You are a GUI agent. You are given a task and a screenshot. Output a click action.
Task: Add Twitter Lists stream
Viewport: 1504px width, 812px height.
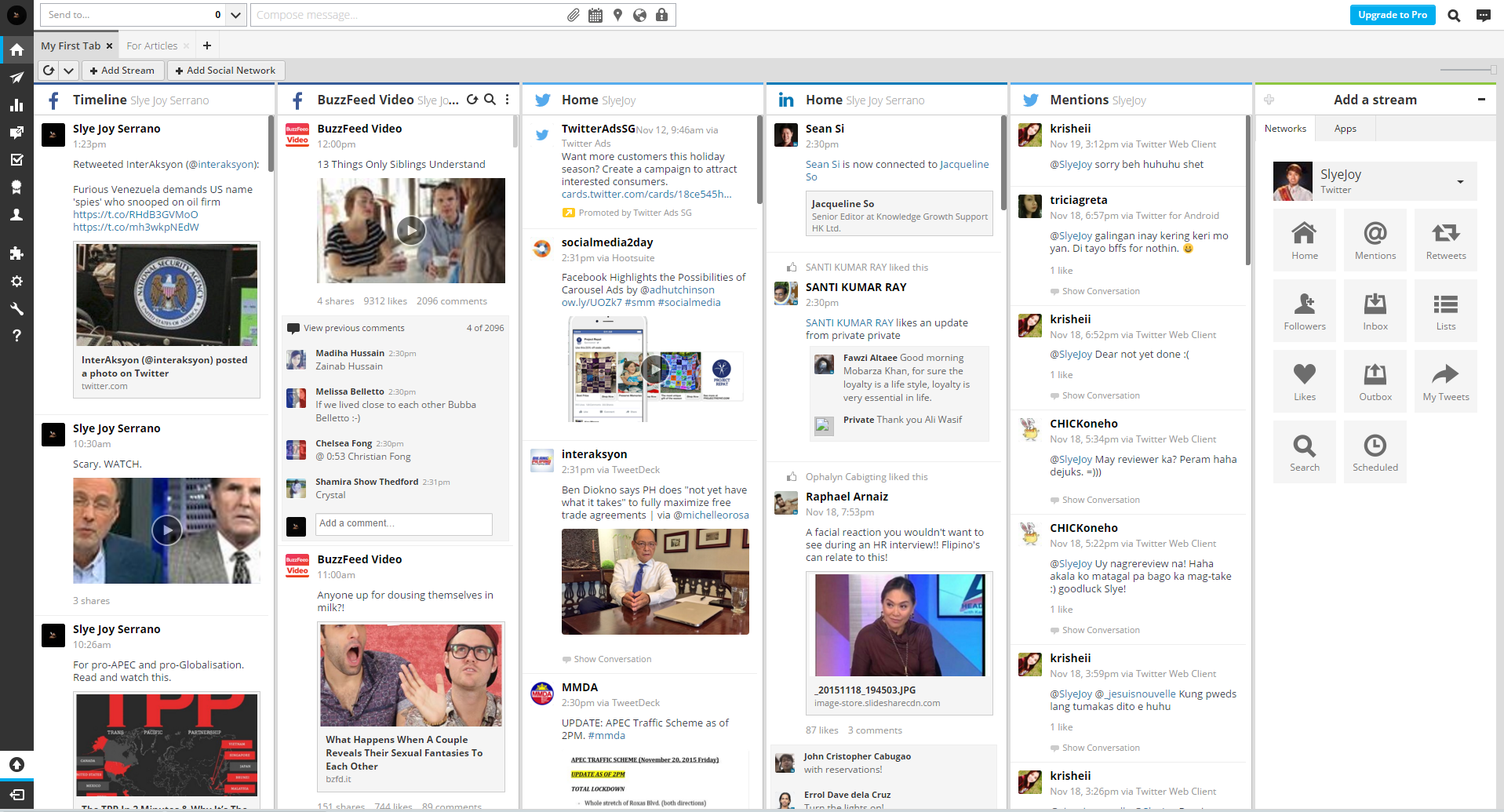click(x=1446, y=311)
